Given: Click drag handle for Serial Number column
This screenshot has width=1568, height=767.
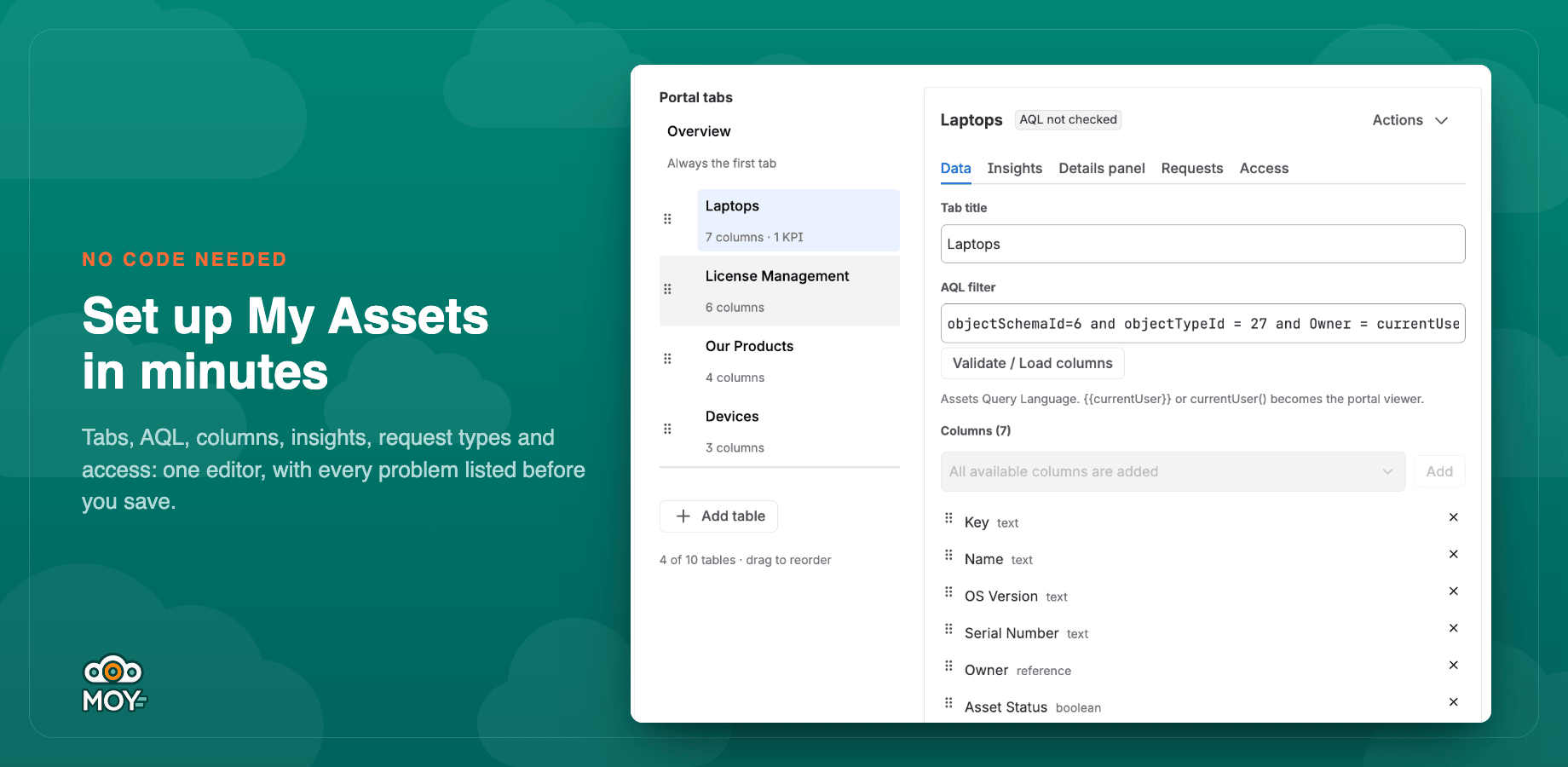Looking at the screenshot, I should [x=948, y=629].
